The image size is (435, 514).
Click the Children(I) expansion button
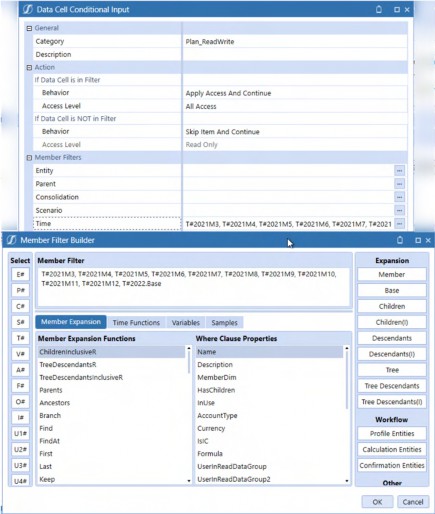pyautogui.click(x=392, y=322)
